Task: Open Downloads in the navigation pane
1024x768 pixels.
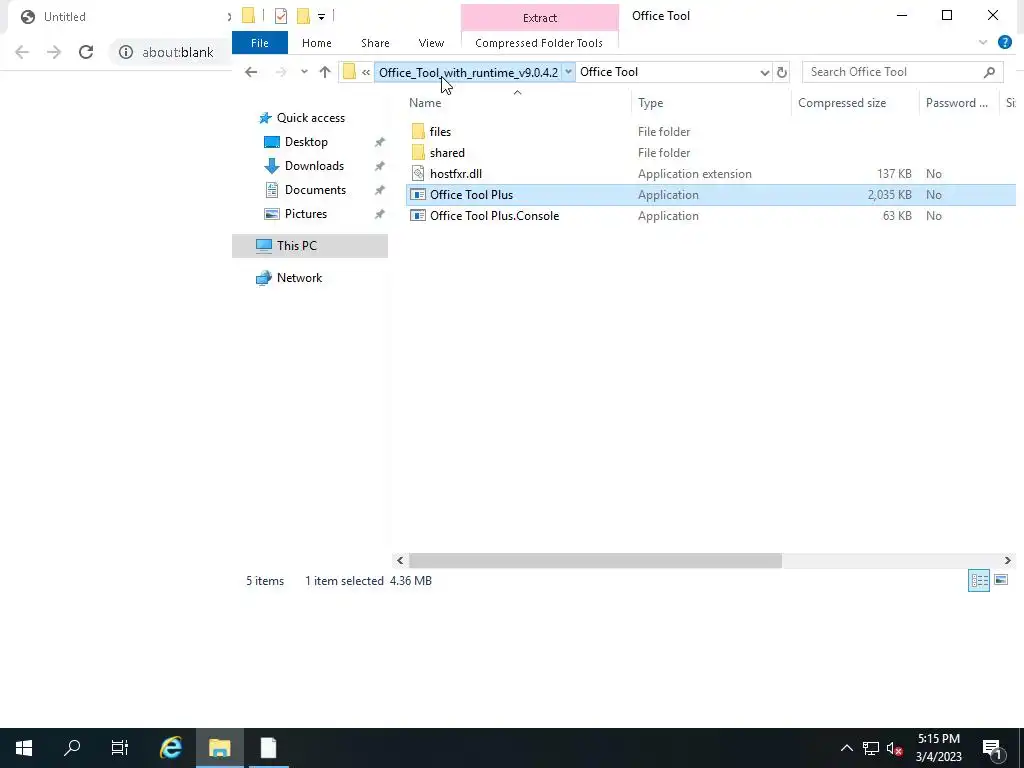Action: [x=314, y=166]
